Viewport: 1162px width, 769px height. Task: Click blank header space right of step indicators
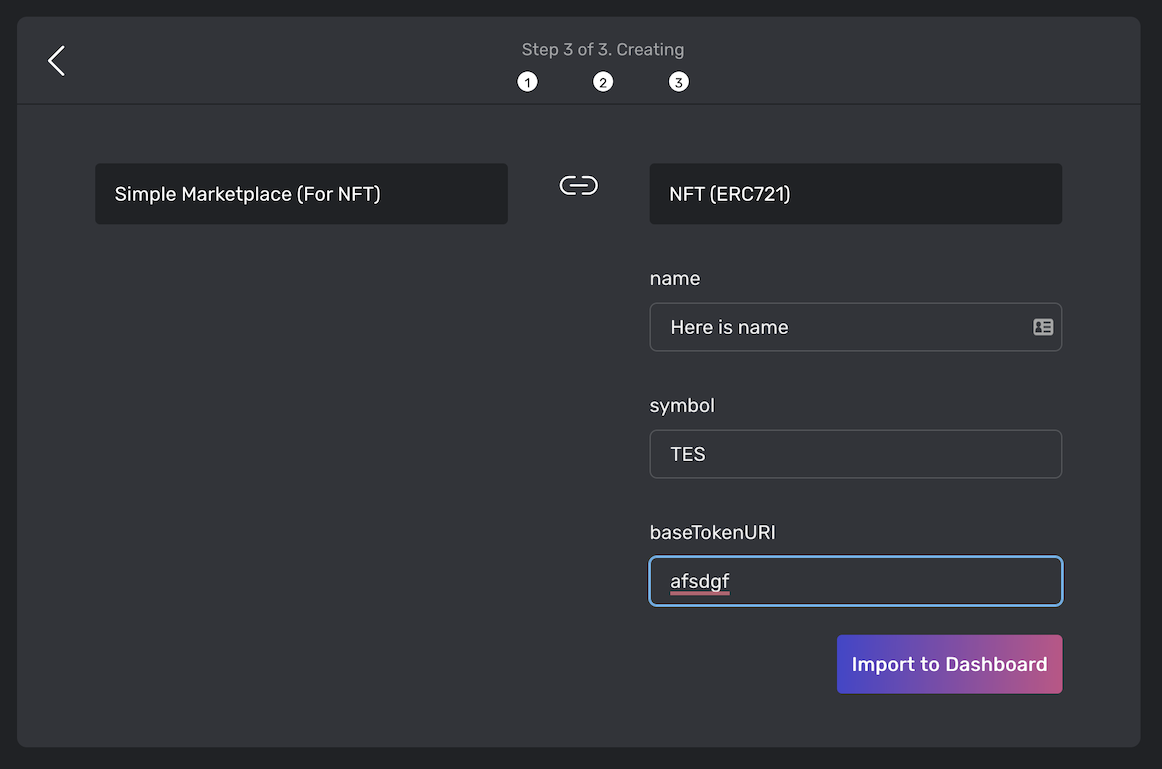click(x=900, y=62)
